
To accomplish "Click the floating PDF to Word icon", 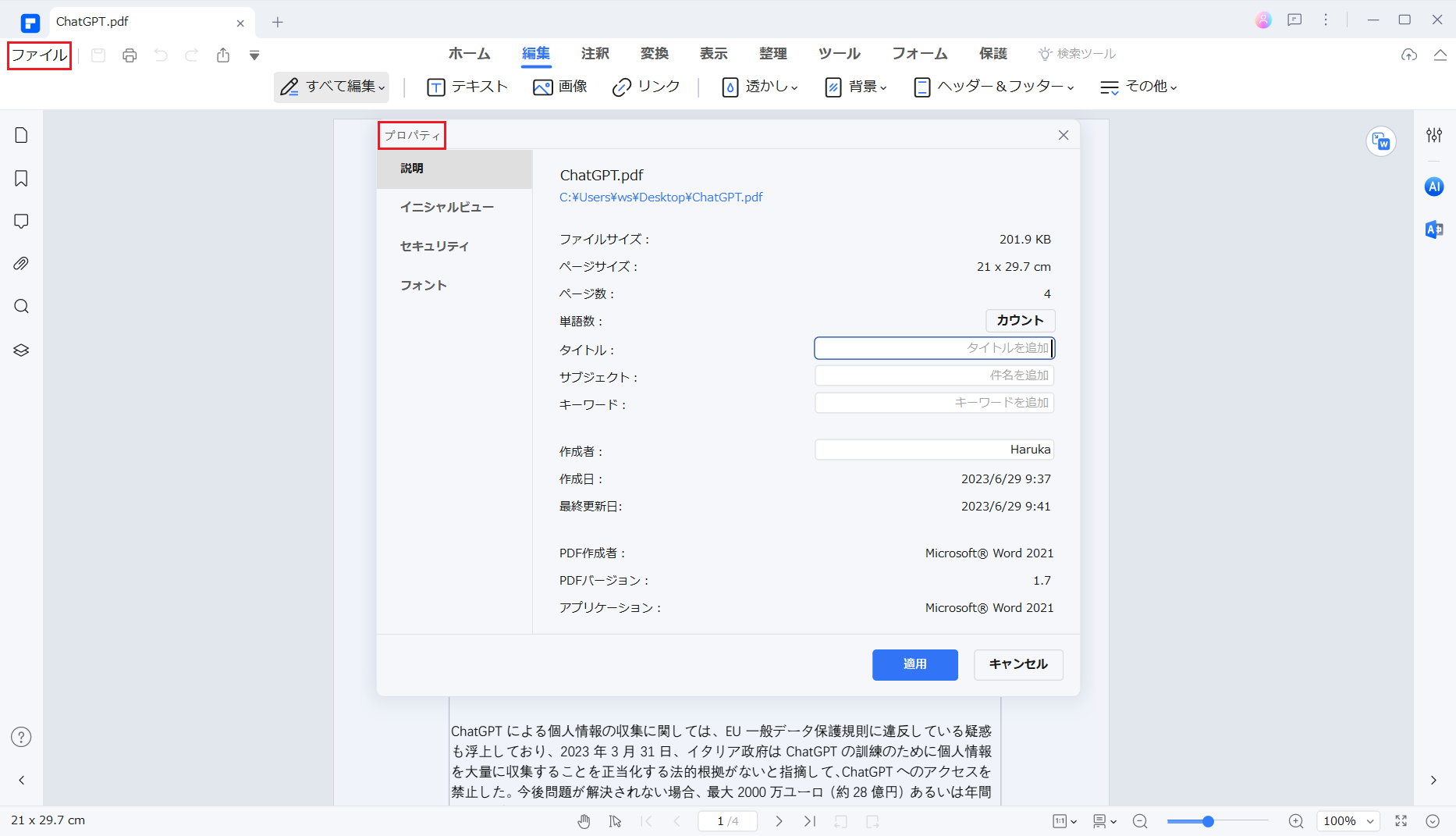I will (1381, 141).
